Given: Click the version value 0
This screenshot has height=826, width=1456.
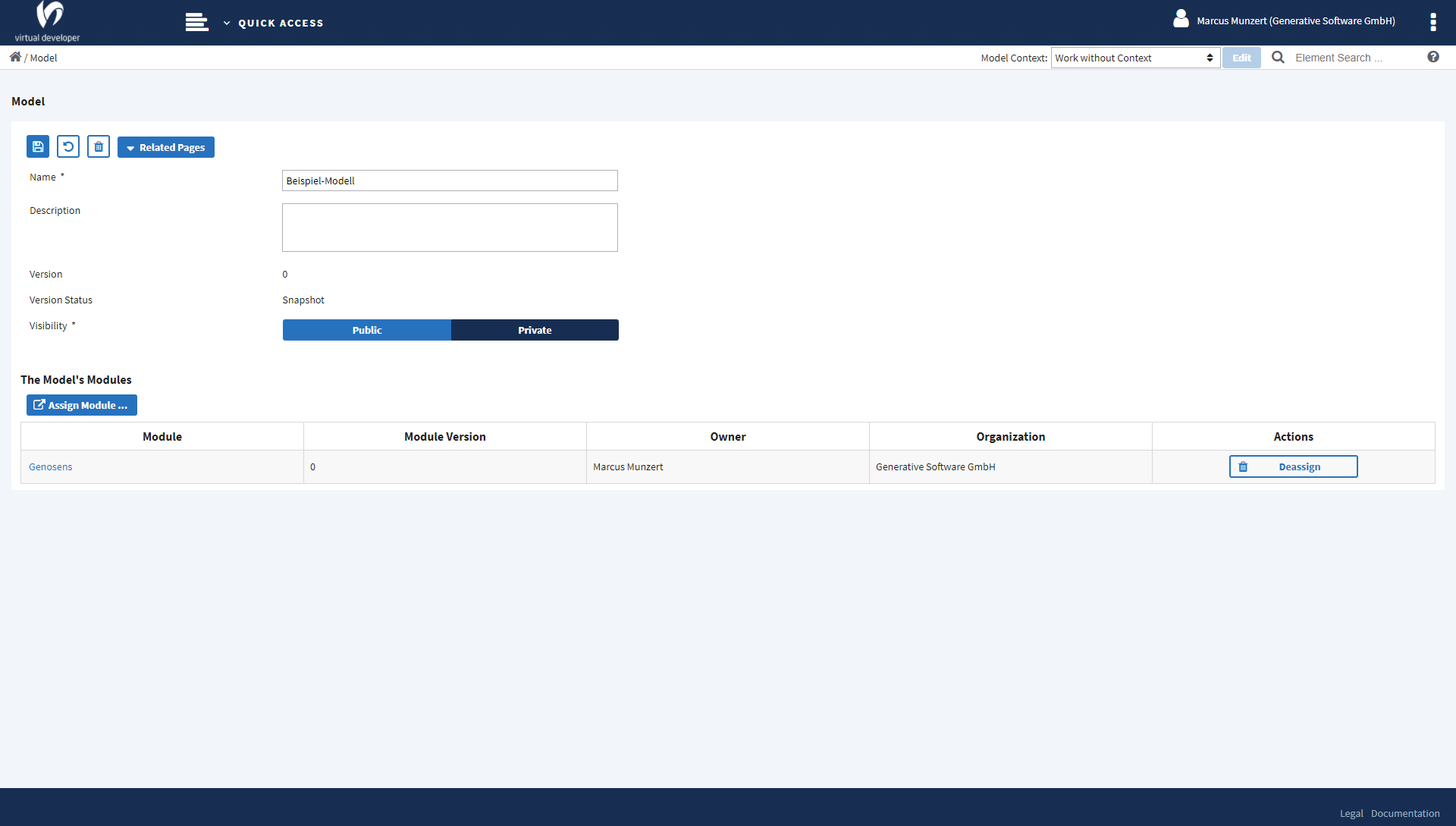Looking at the screenshot, I should 285,275.
